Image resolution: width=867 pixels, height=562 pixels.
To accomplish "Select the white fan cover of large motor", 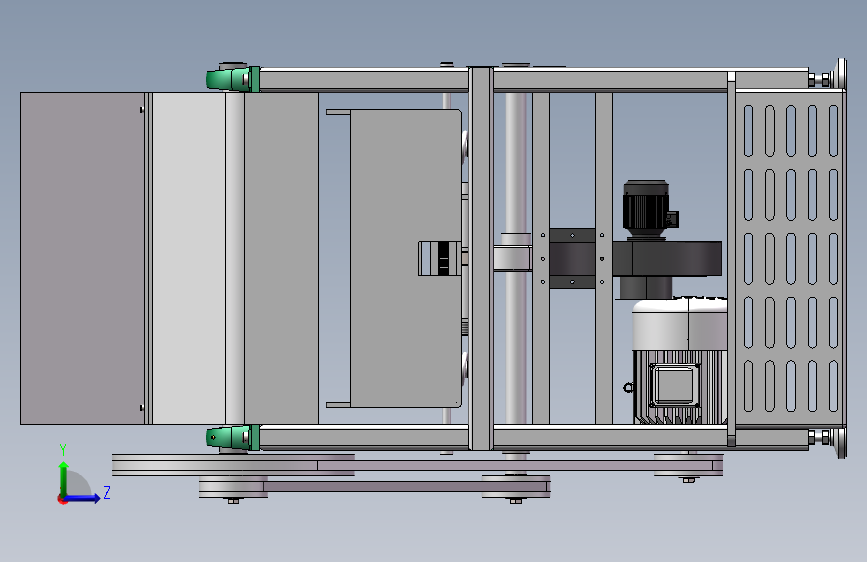I will tap(680, 325).
